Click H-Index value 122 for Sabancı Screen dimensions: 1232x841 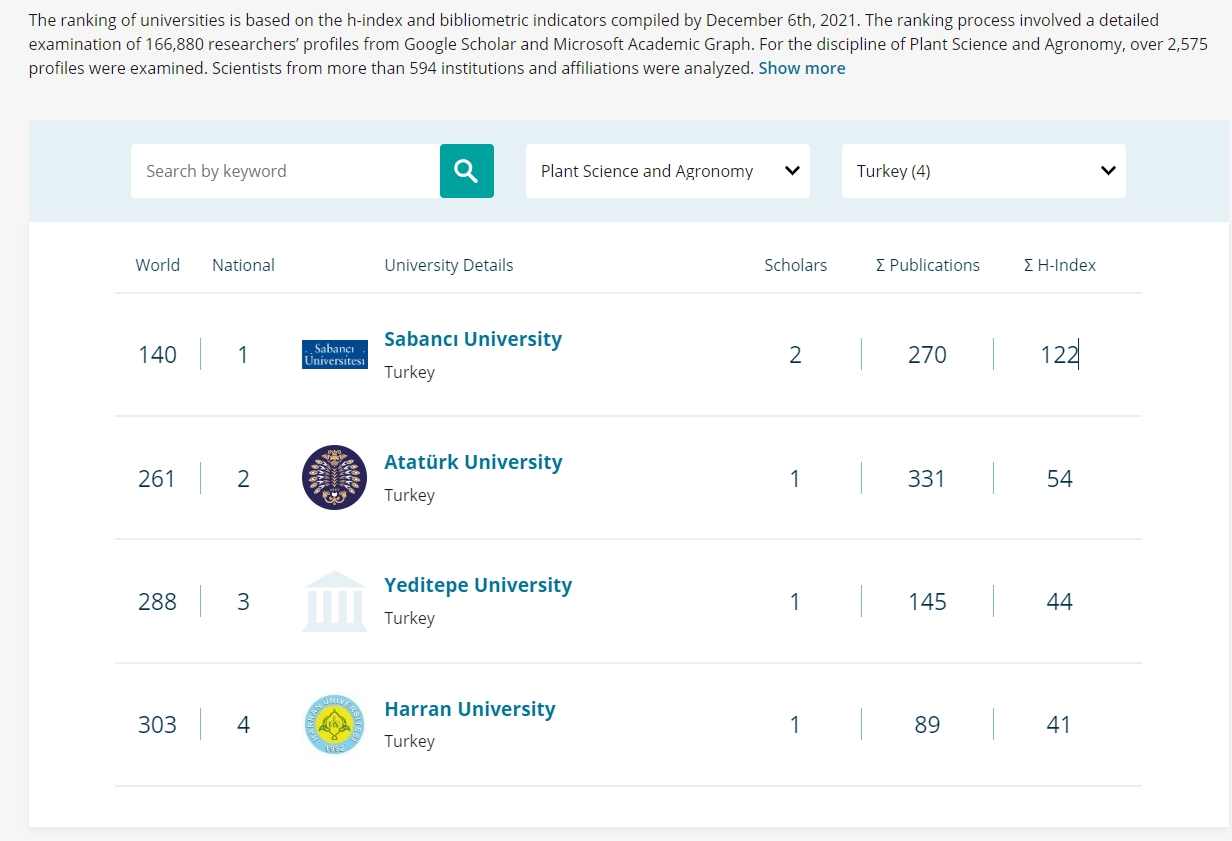(1059, 355)
